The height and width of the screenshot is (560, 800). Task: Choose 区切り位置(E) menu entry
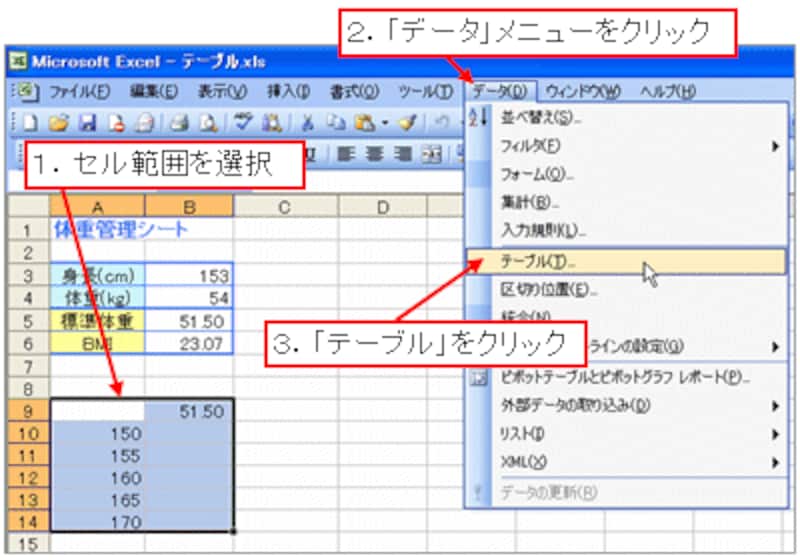point(627,290)
